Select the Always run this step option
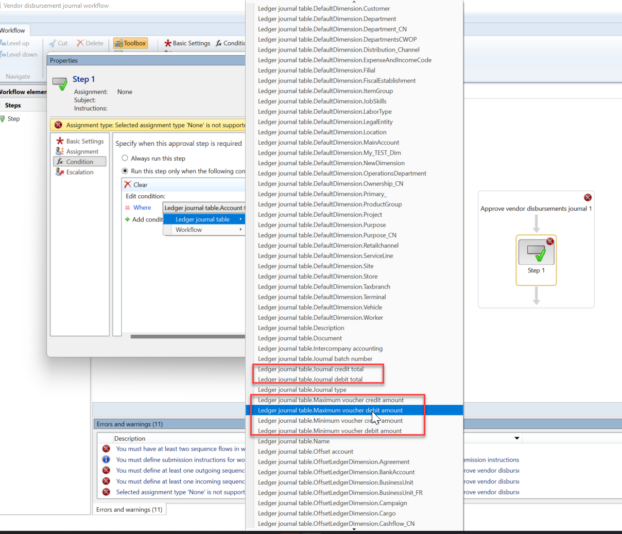 126,157
